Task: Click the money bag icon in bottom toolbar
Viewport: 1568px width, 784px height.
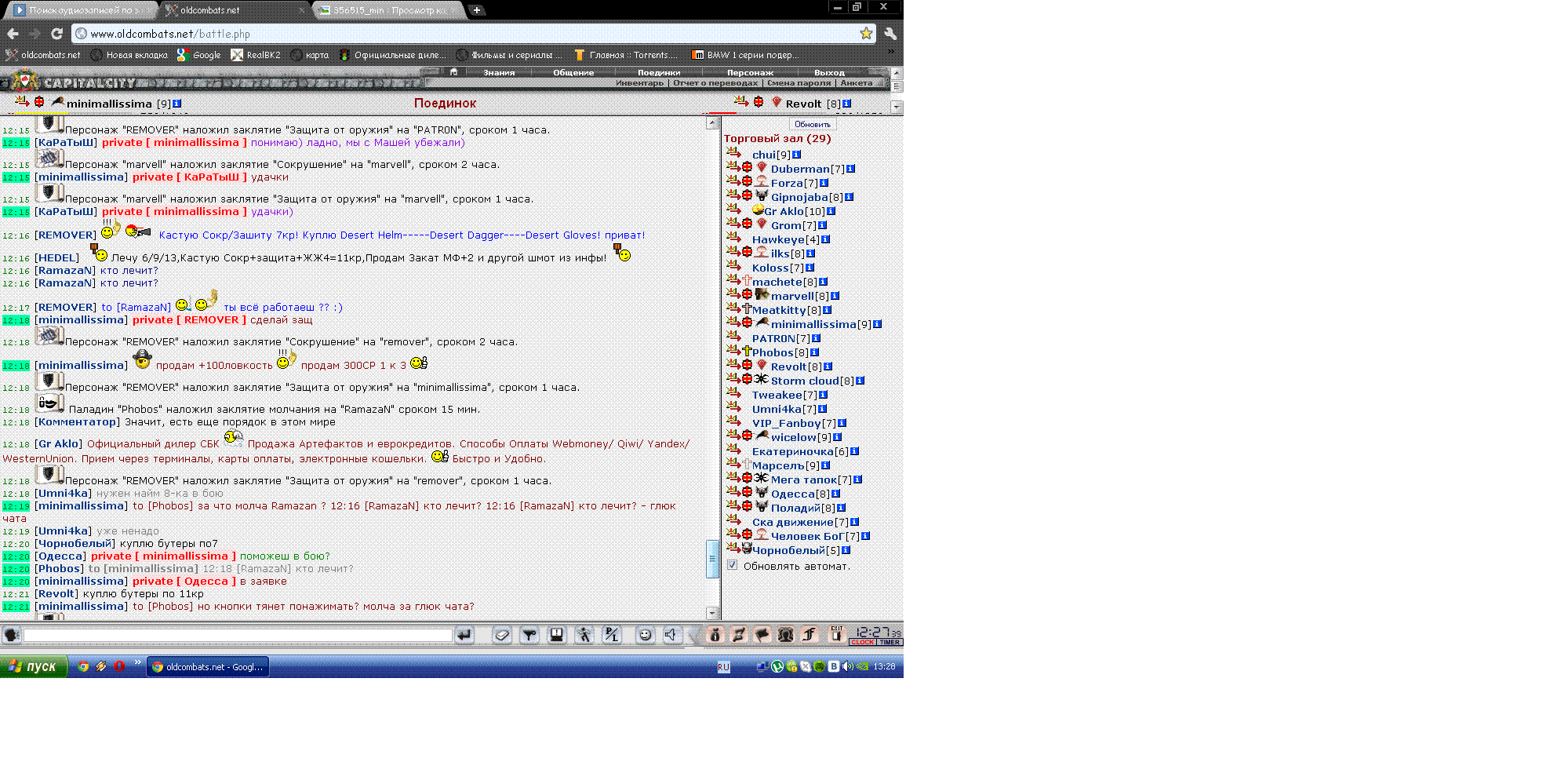Action: click(x=715, y=635)
